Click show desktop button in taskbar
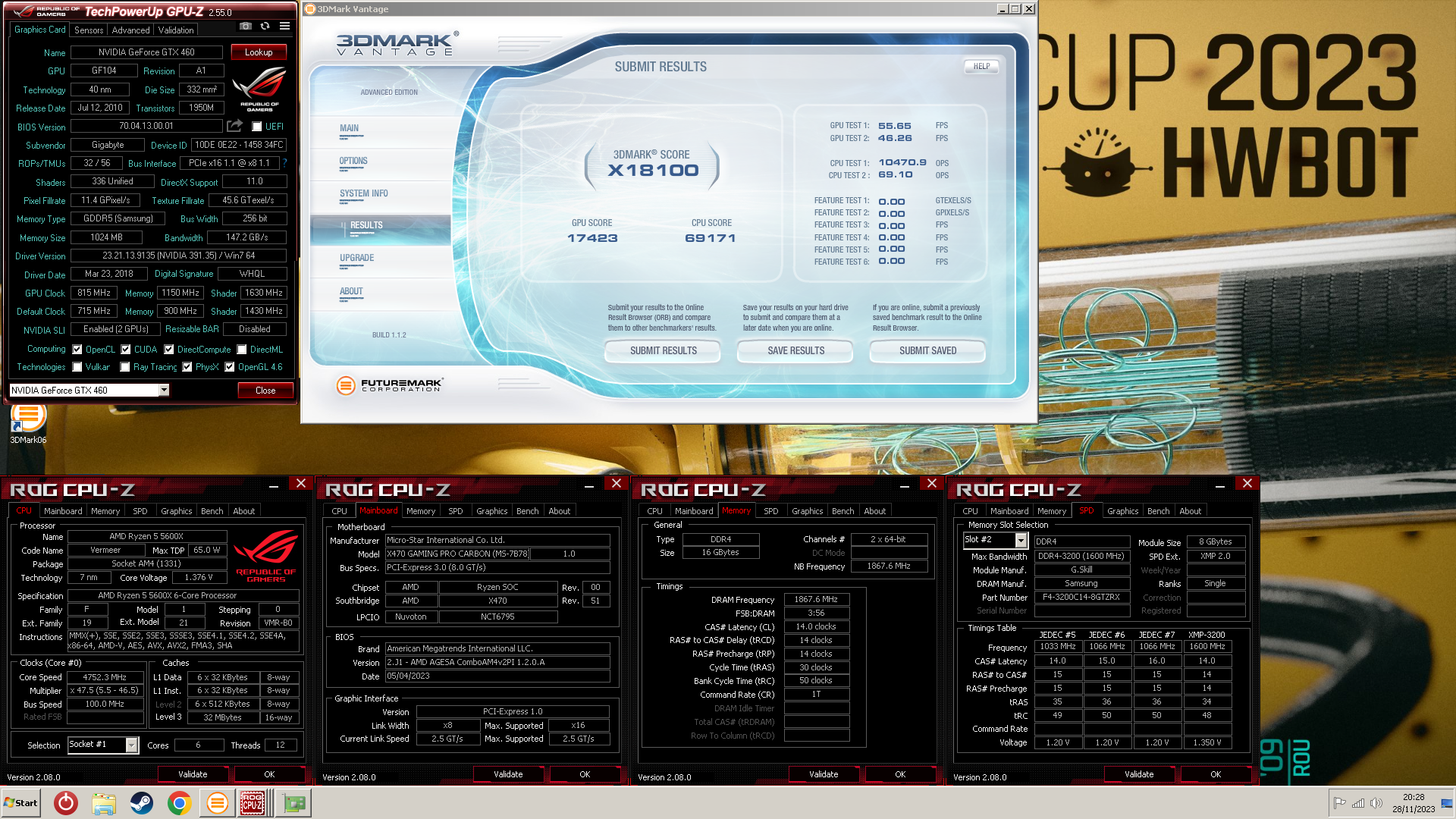 1447,803
